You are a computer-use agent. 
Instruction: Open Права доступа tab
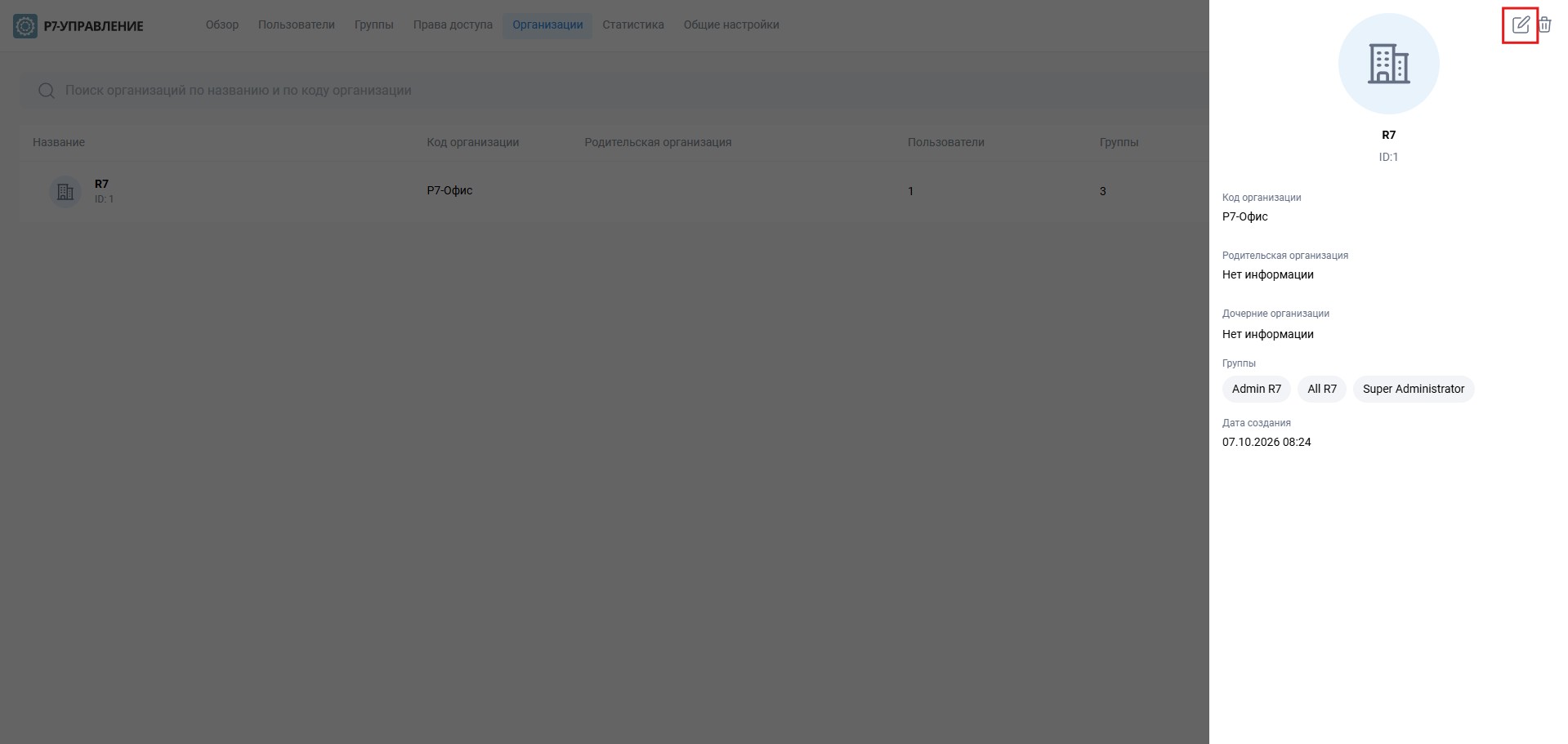453,25
